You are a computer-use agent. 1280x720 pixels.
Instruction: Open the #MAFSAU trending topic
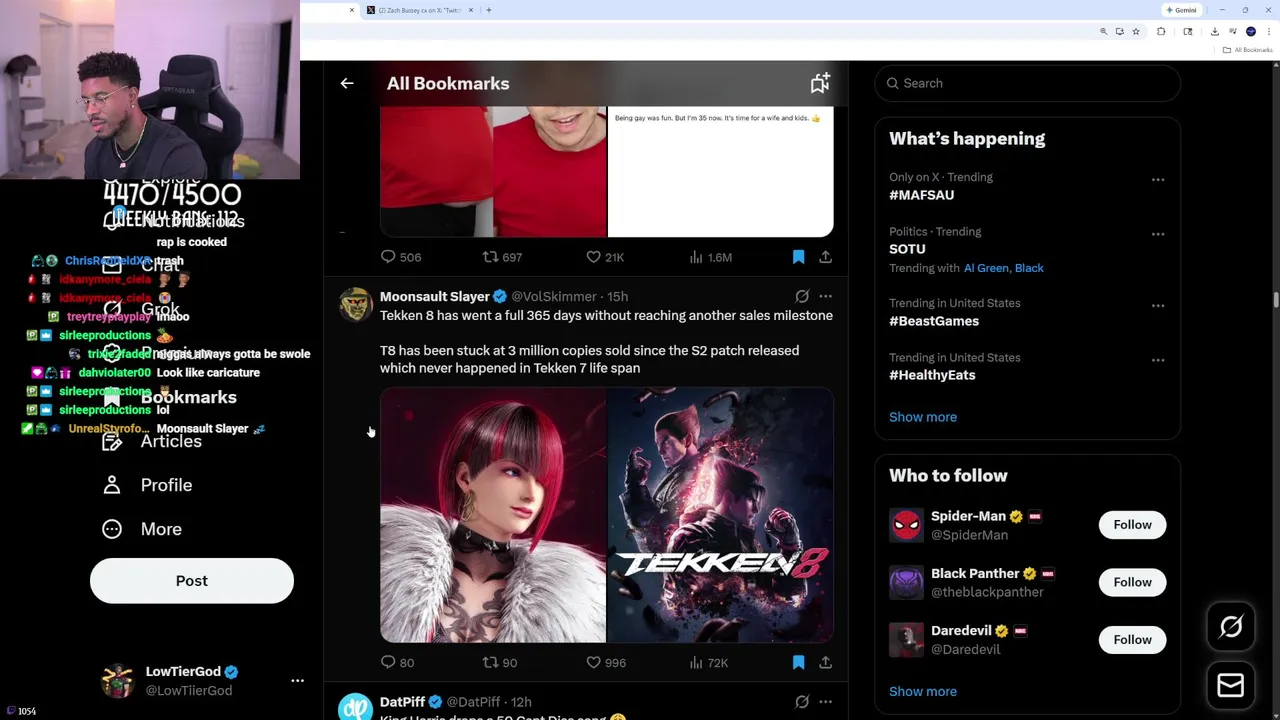921,195
